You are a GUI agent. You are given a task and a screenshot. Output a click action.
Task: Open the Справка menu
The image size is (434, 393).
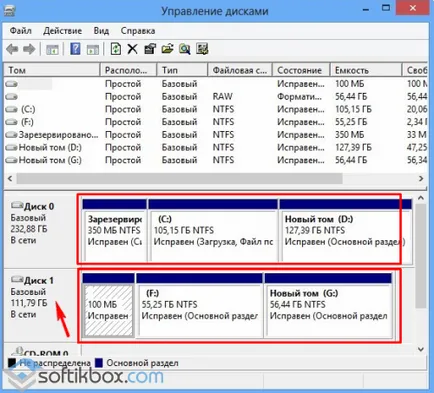pos(138,31)
